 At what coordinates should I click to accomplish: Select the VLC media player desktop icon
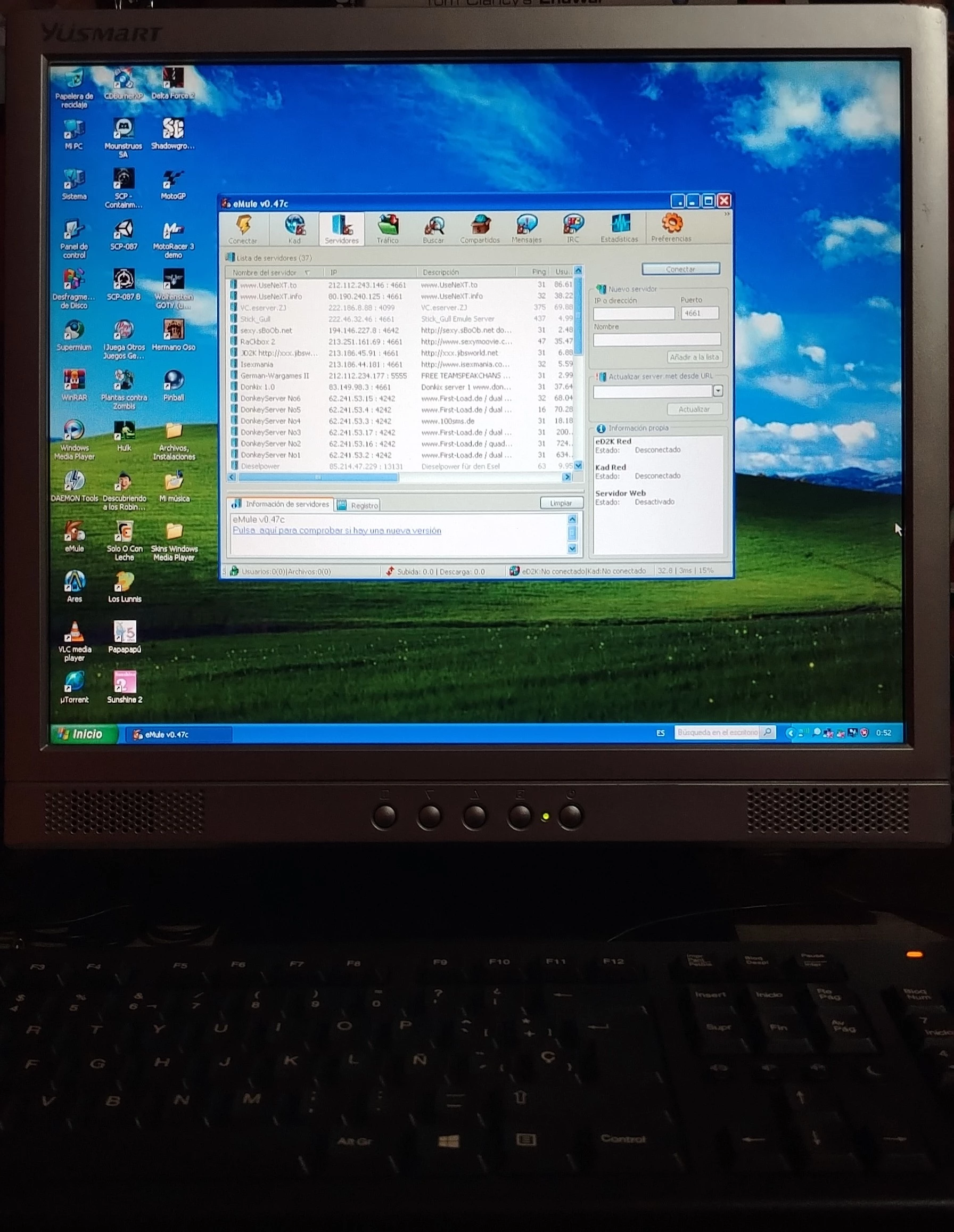(x=75, y=642)
